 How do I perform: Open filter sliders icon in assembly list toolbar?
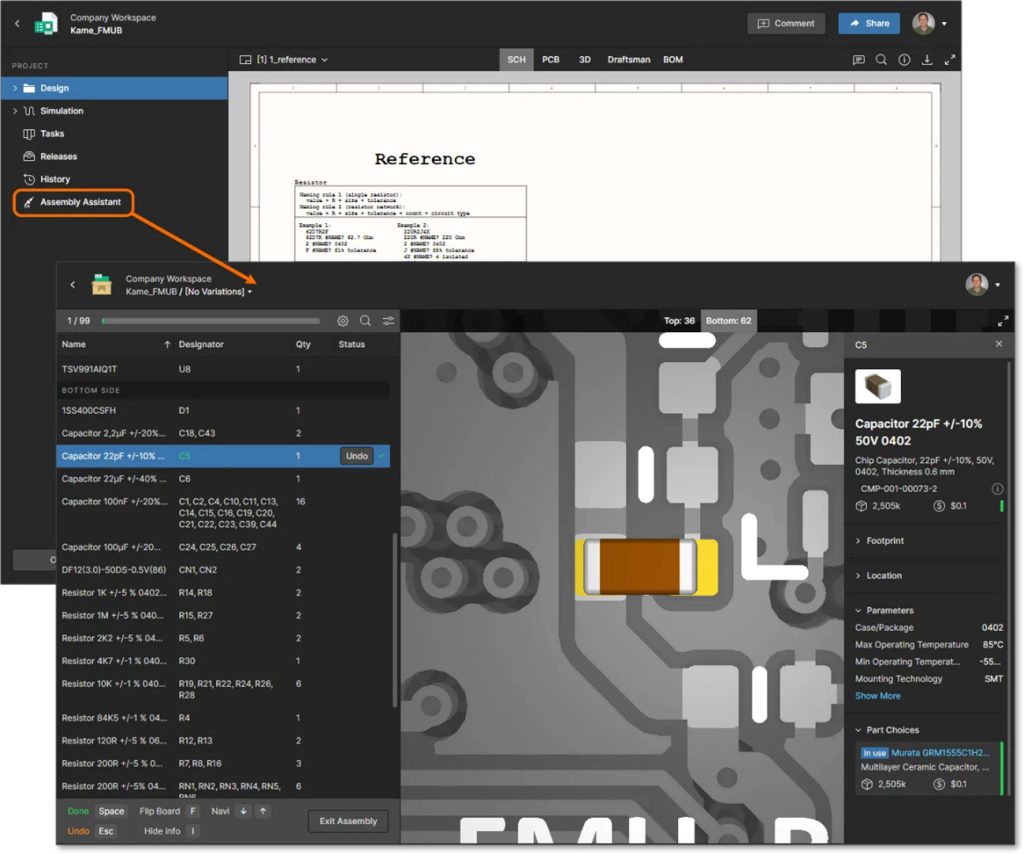coord(389,321)
